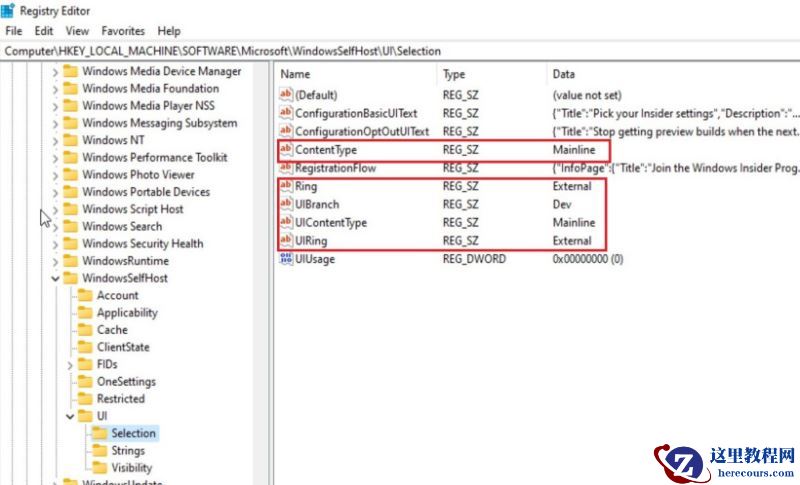Click the RegistrationFlow string value icon
800x485 pixels.
click(x=286, y=168)
